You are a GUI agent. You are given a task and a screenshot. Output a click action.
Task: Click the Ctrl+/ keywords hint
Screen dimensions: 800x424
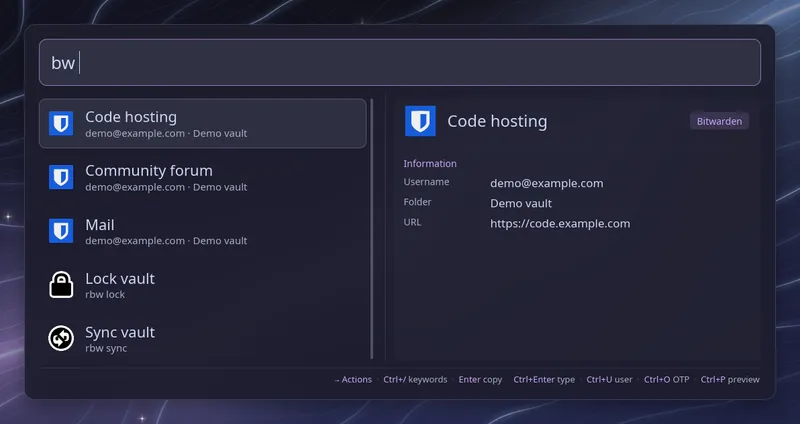tap(415, 380)
